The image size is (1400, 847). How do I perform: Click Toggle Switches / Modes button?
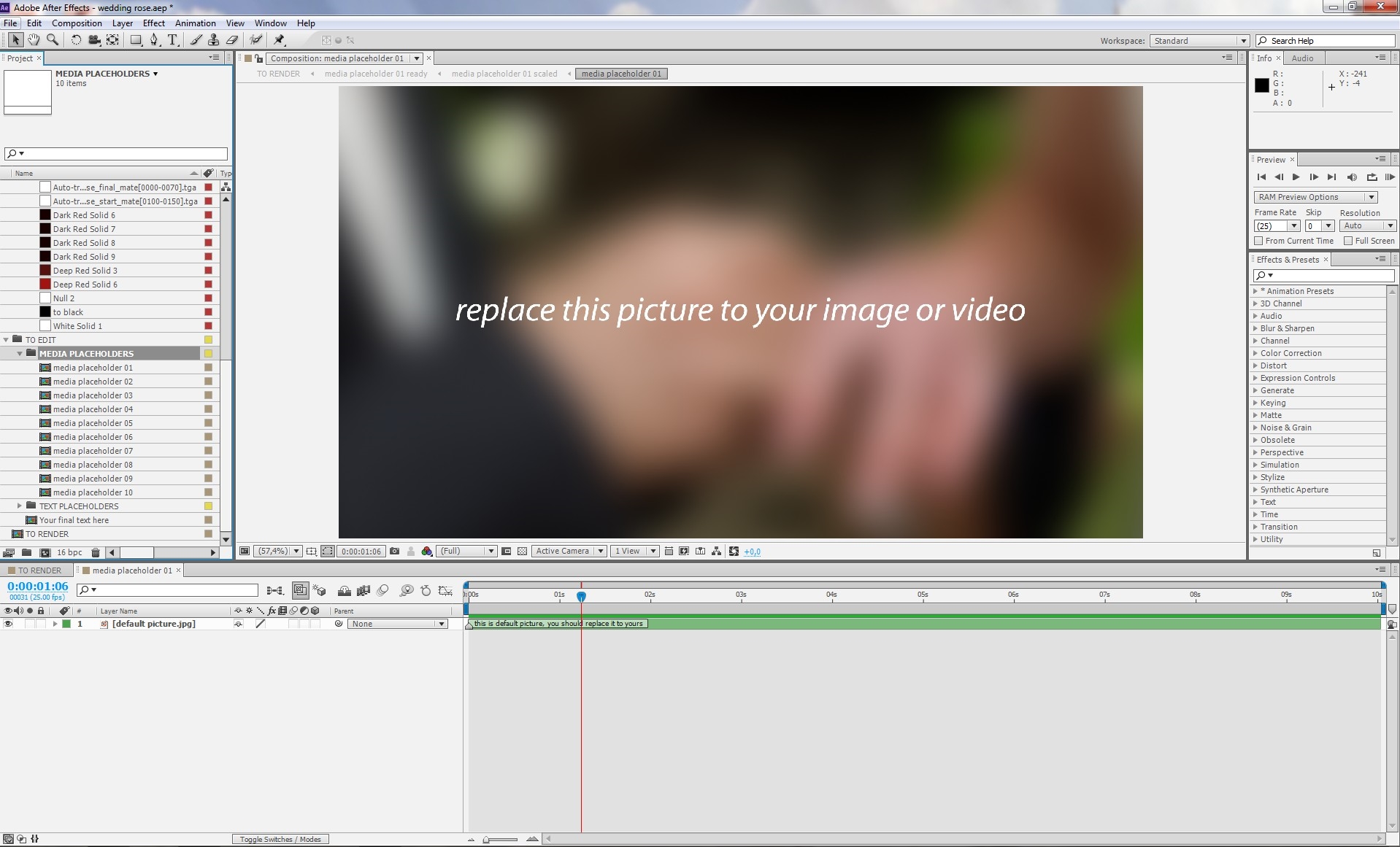tap(280, 840)
